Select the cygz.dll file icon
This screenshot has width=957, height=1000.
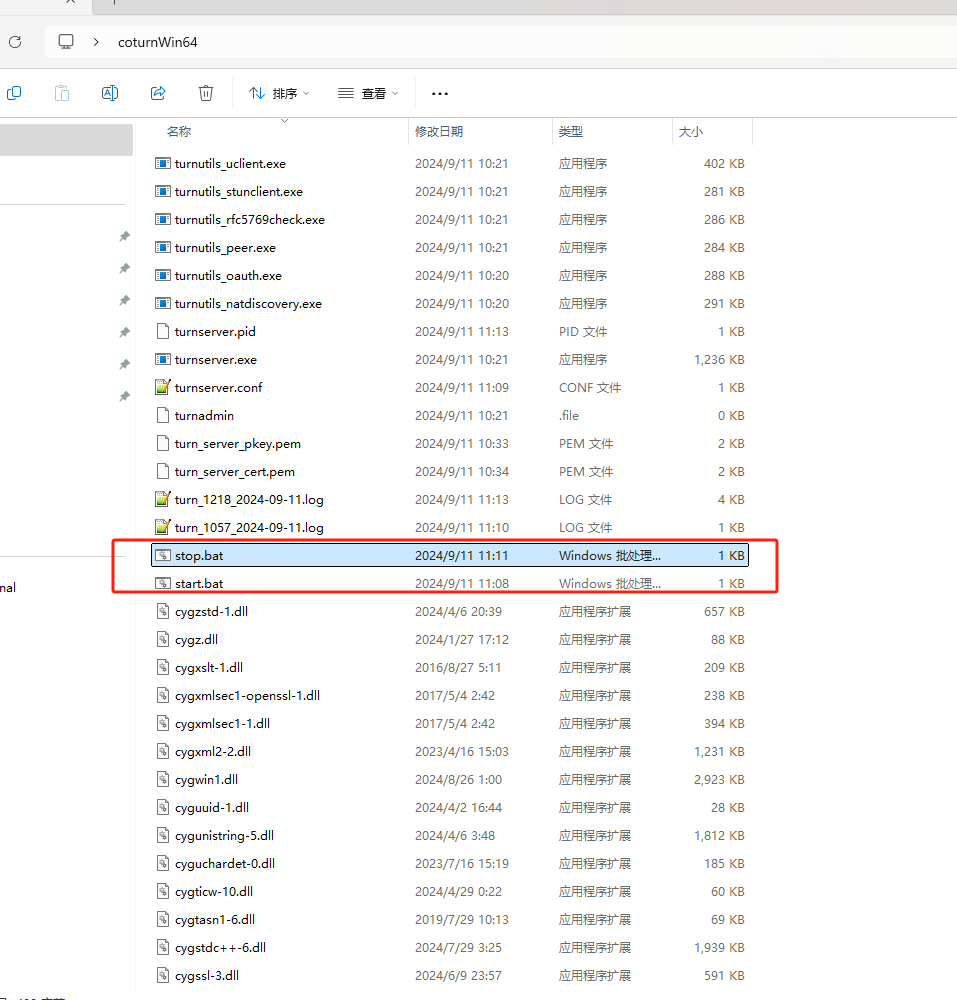click(163, 640)
